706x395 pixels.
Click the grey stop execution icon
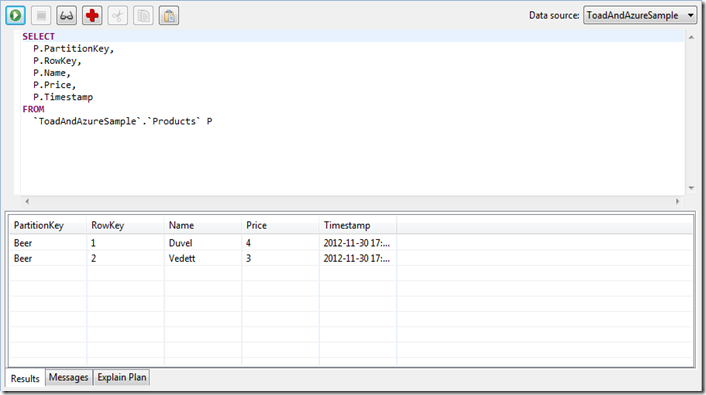coord(41,16)
